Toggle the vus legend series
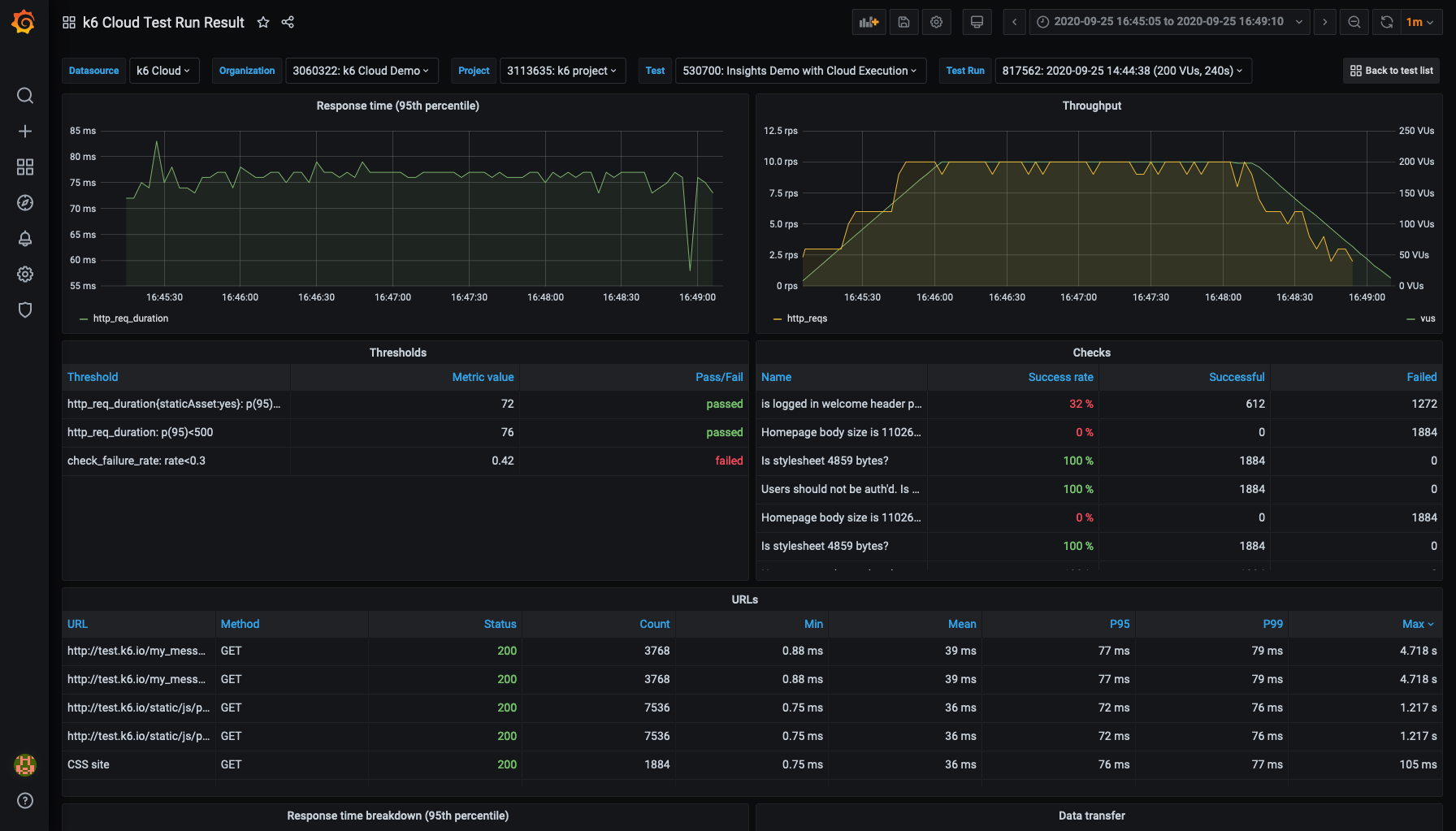Image resolution: width=1456 pixels, height=831 pixels. click(1427, 318)
